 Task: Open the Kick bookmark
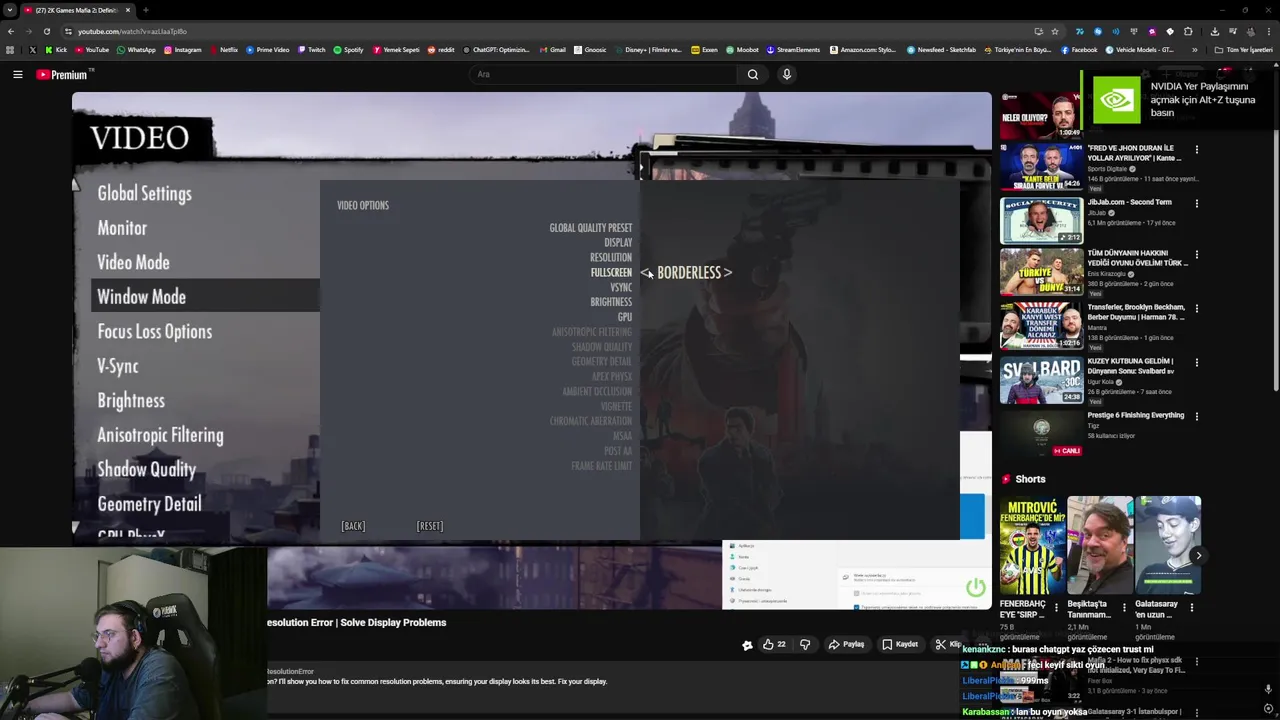coord(56,50)
